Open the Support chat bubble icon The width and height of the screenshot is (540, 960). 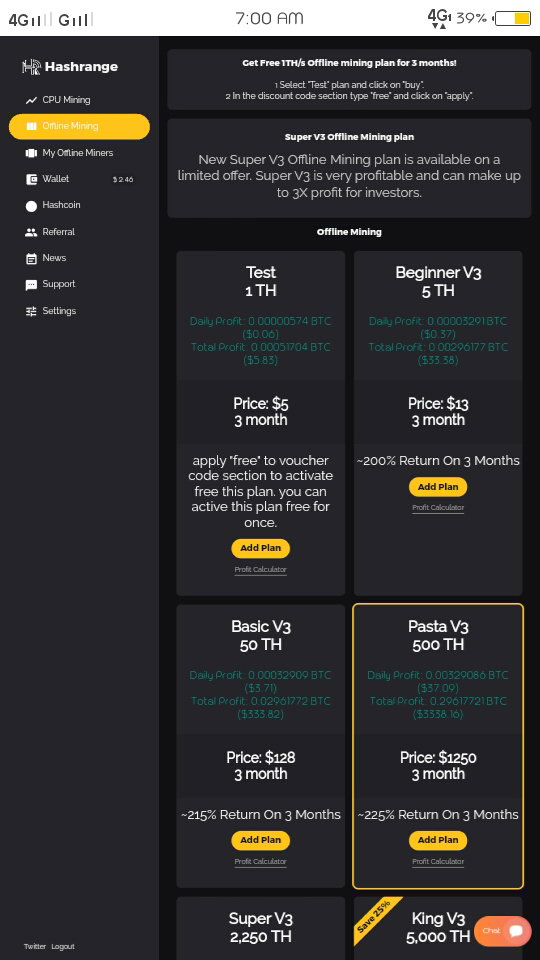point(31,285)
